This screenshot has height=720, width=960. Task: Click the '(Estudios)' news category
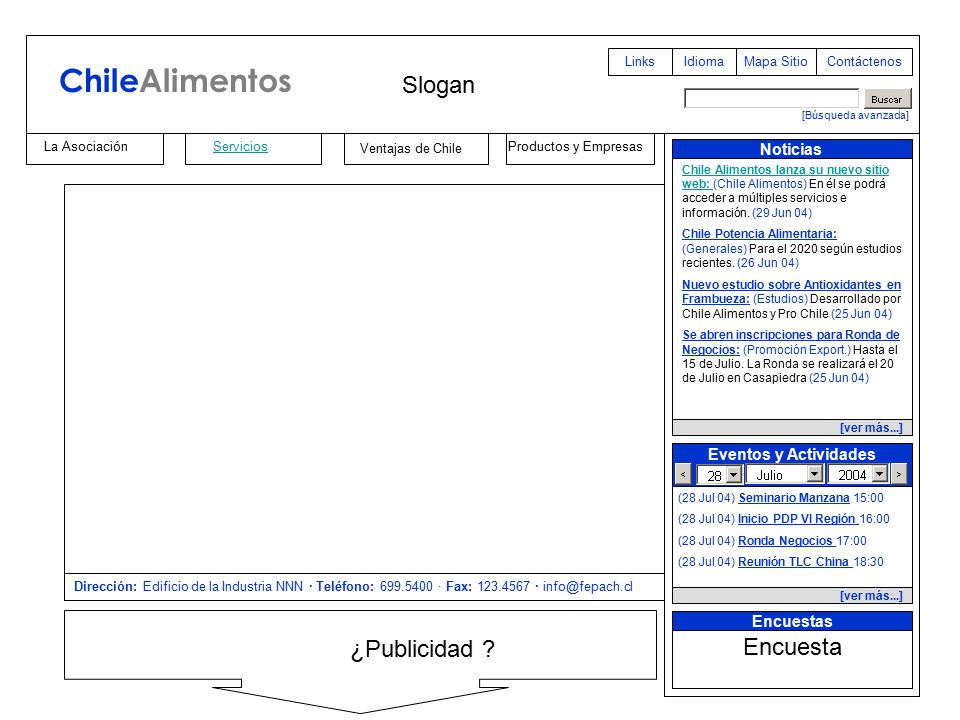(780, 299)
